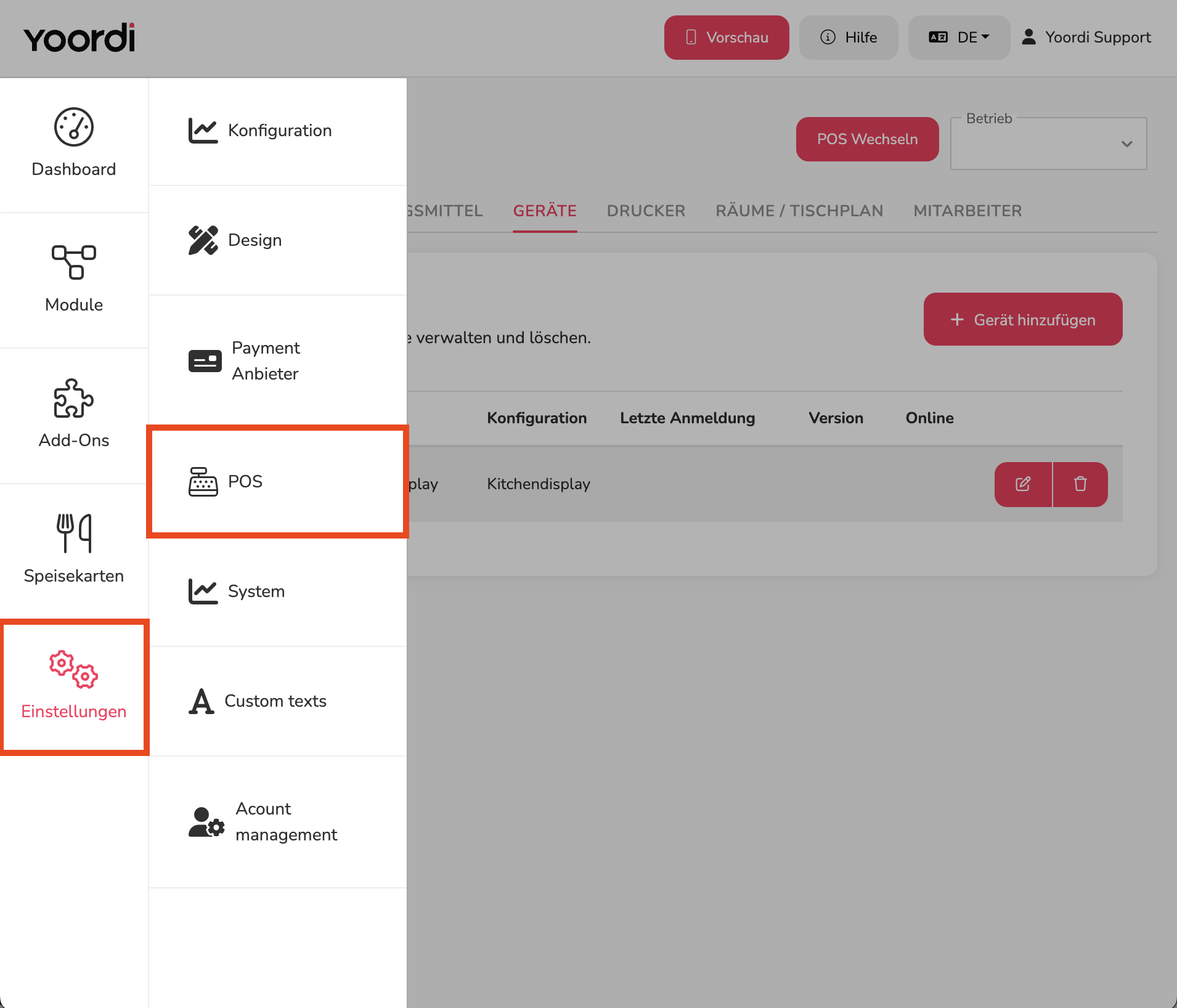1177x1008 pixels.
Task: Select the MITARBEITER tab
Action: click(967, 211)
